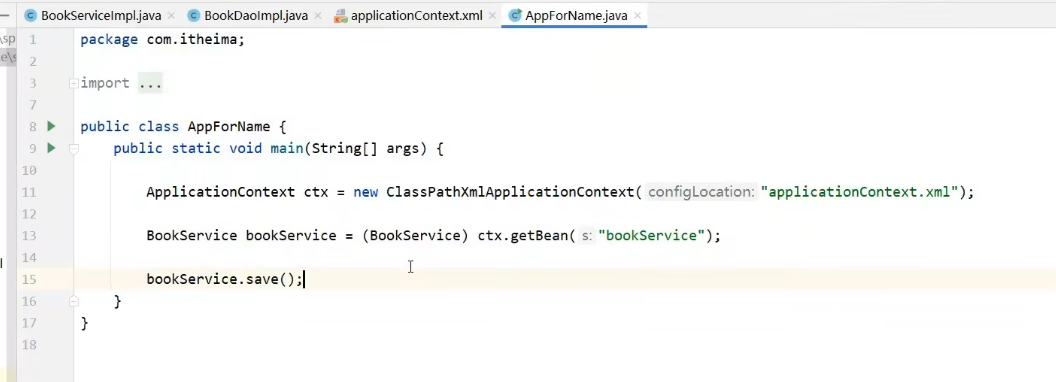Click bookService.save() statement
The width and height of the screenshot is (1056, 382).
point(224,279)
